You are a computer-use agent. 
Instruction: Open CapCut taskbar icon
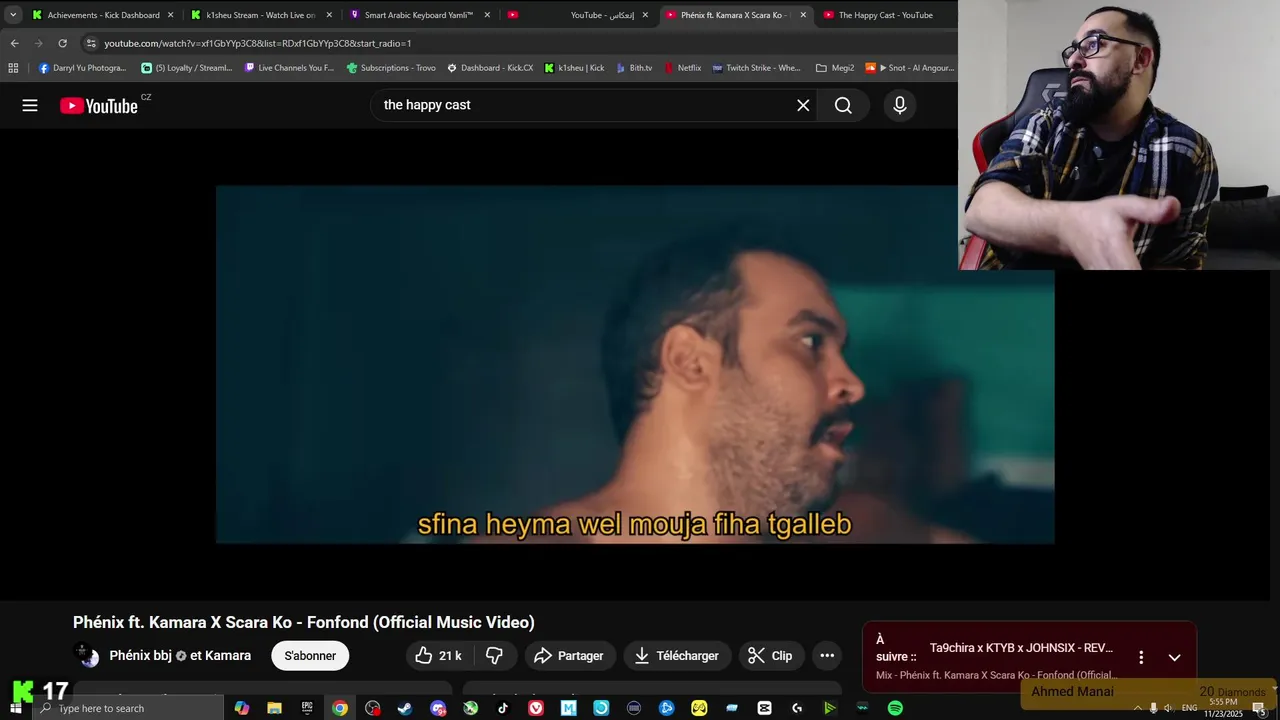pyautogui.click(x=764, y=708)
